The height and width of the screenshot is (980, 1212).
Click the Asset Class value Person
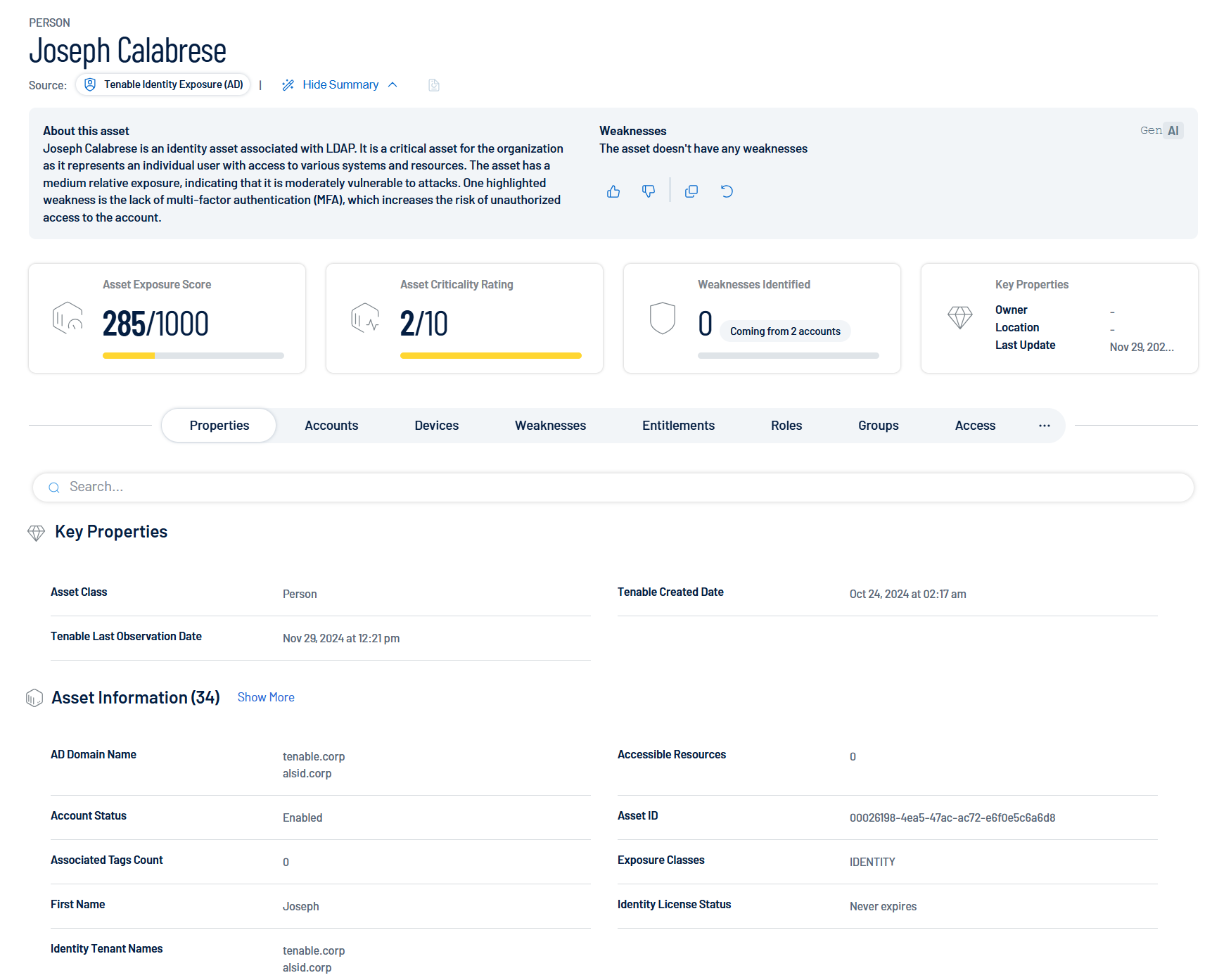300,594
